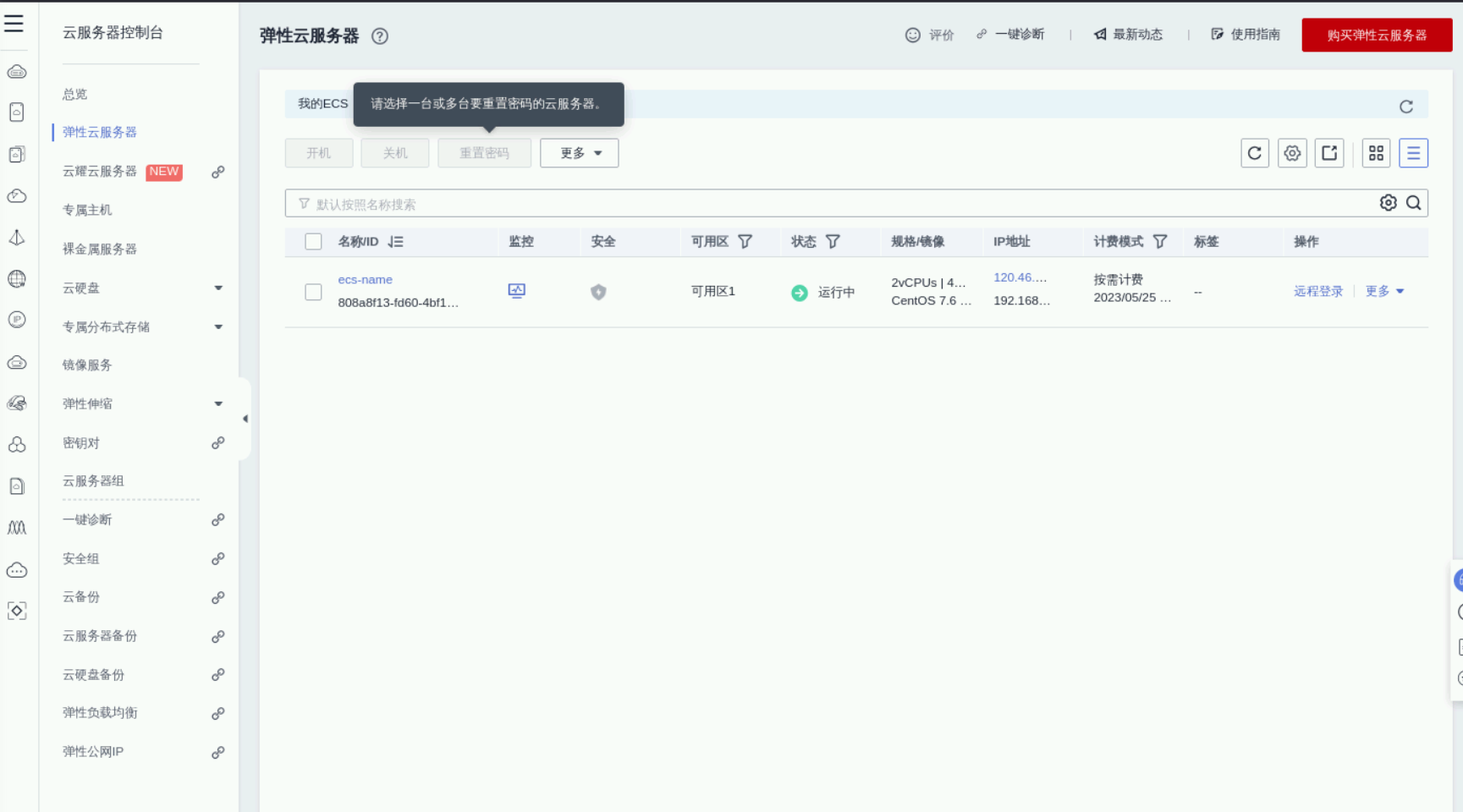Screen dimensions: 1463x812
Task: Click the 云服务器控制台 console title
Action: [113, 33]
